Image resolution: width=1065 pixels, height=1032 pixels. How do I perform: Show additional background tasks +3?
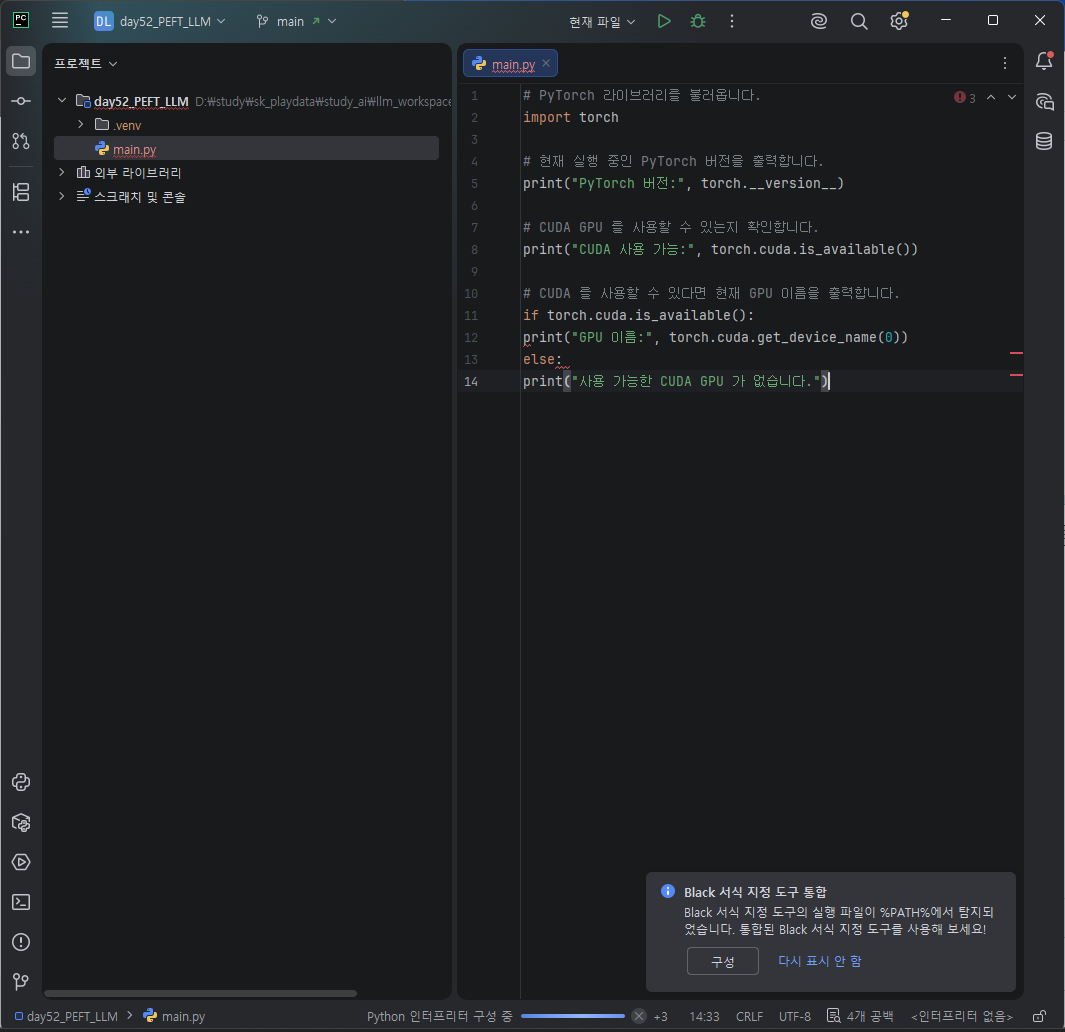[660, 1017]
